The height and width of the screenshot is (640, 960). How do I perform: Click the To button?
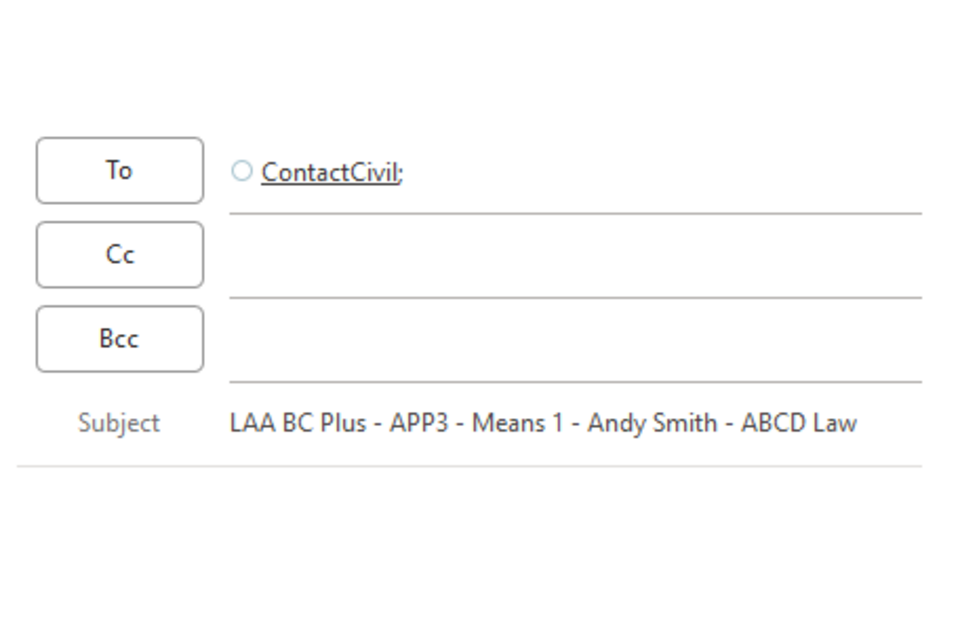(x=119, y=171)
